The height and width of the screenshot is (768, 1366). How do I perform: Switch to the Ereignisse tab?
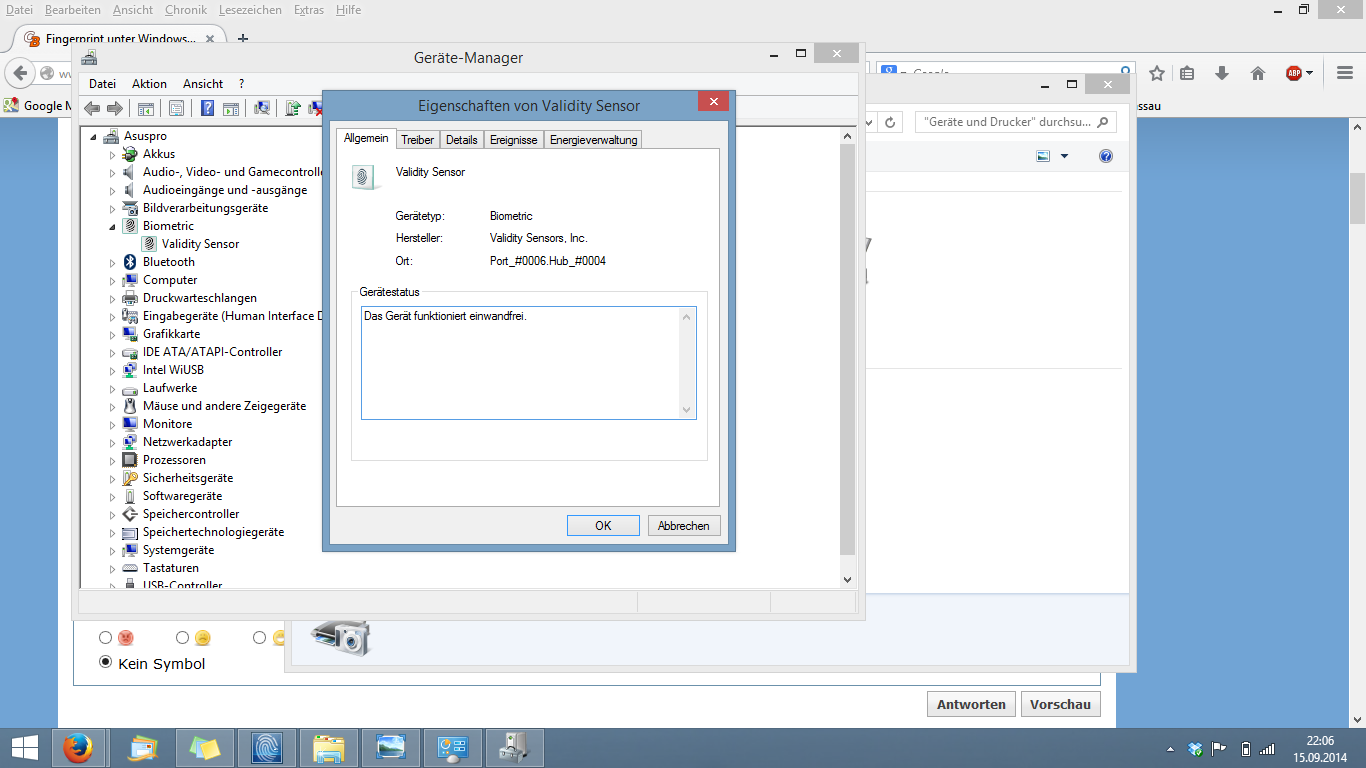click(x=514, y=140)
